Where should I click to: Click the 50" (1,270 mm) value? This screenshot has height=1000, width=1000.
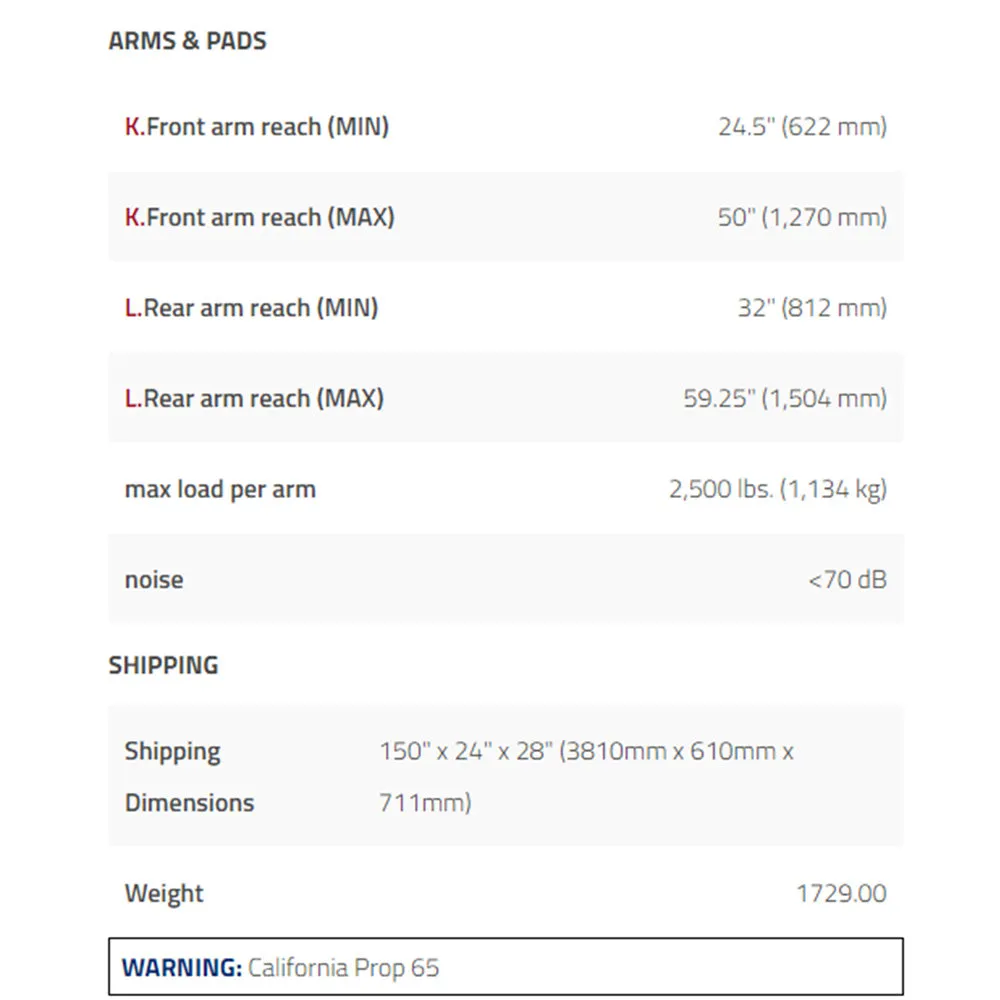(x=802, y=217)
